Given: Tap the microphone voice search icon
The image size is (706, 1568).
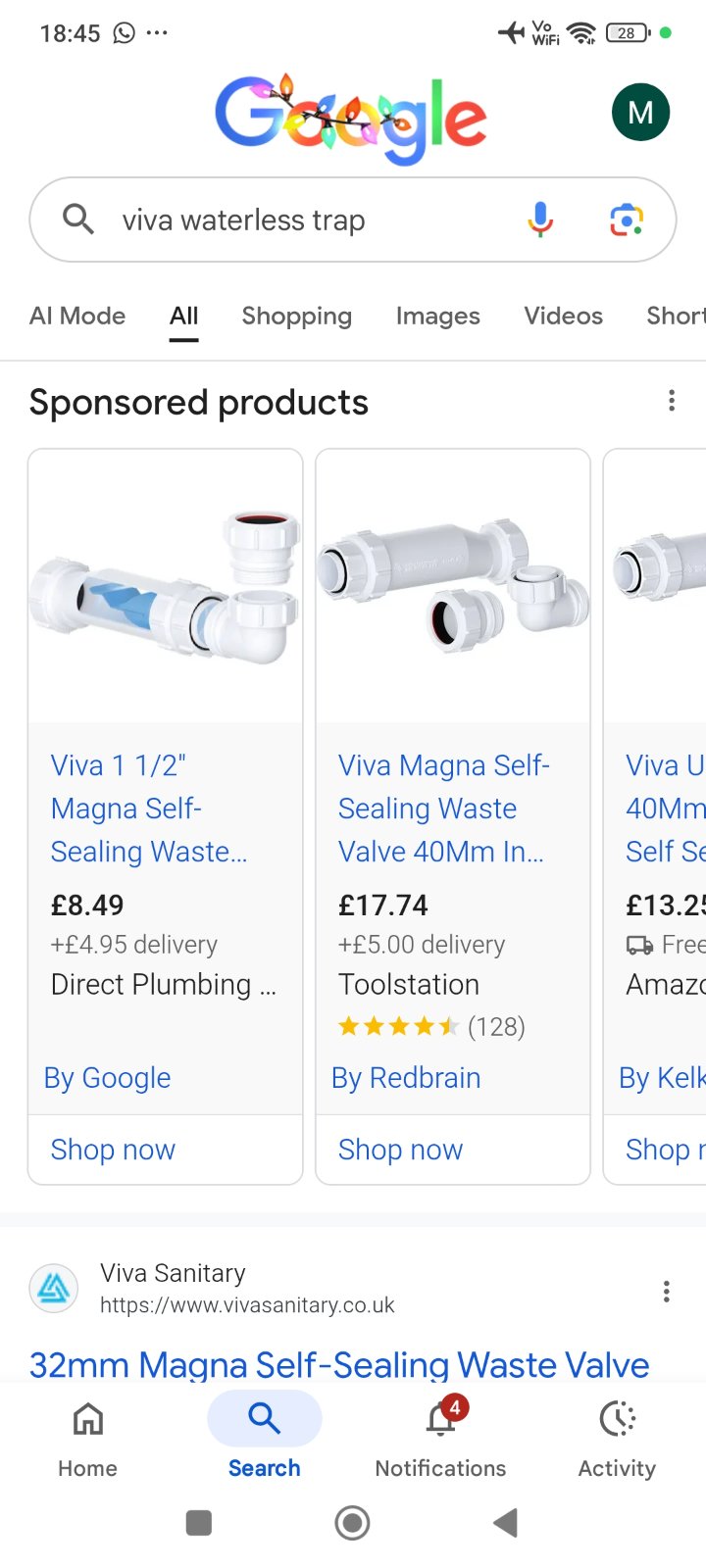Looking at the screenshot, I should 540,220.
